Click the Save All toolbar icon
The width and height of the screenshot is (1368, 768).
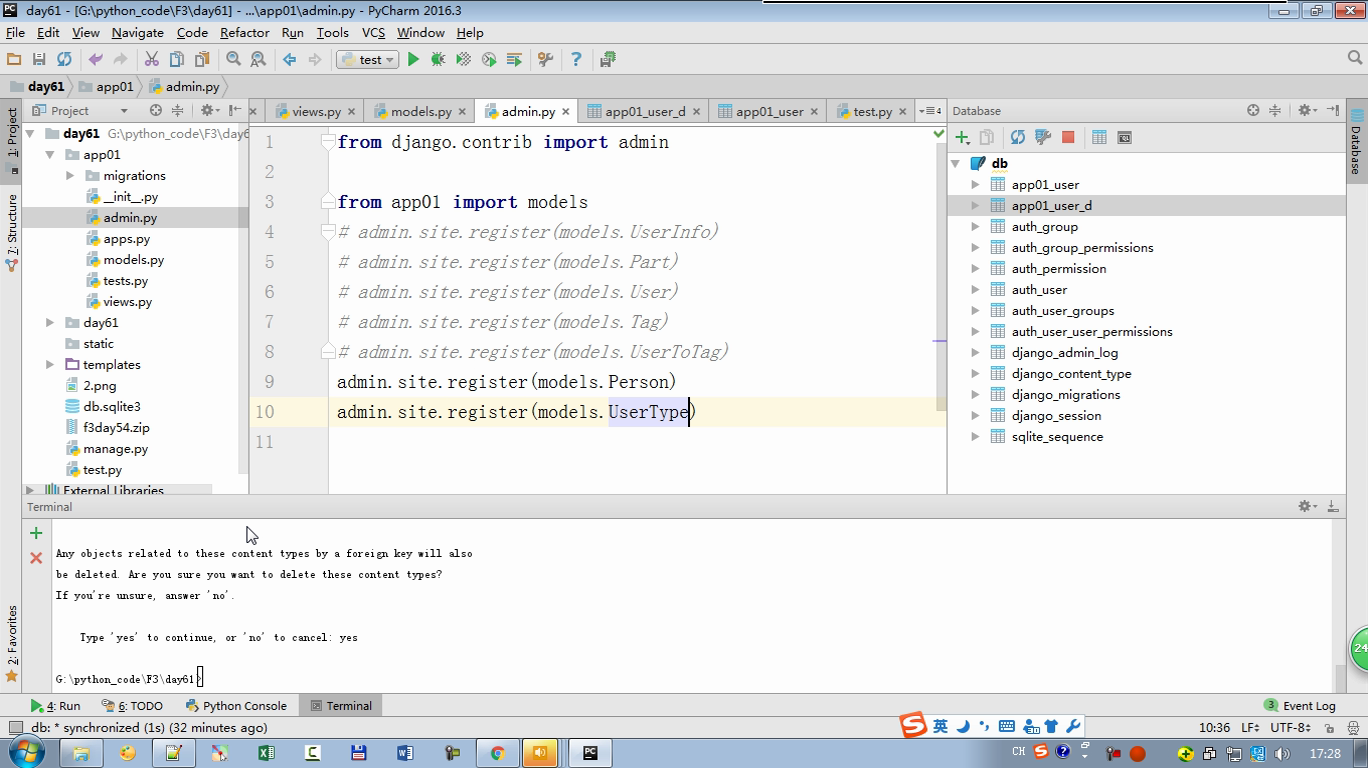click(39, 60)
